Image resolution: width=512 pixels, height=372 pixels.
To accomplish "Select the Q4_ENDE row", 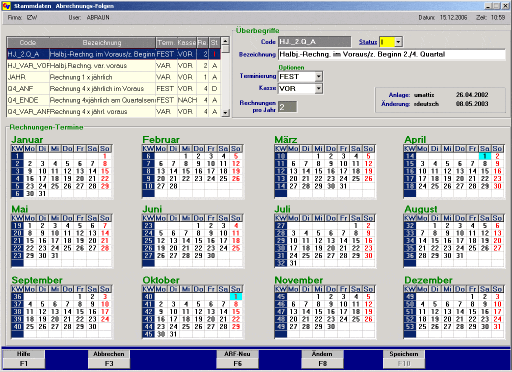I will pos(113,100).
